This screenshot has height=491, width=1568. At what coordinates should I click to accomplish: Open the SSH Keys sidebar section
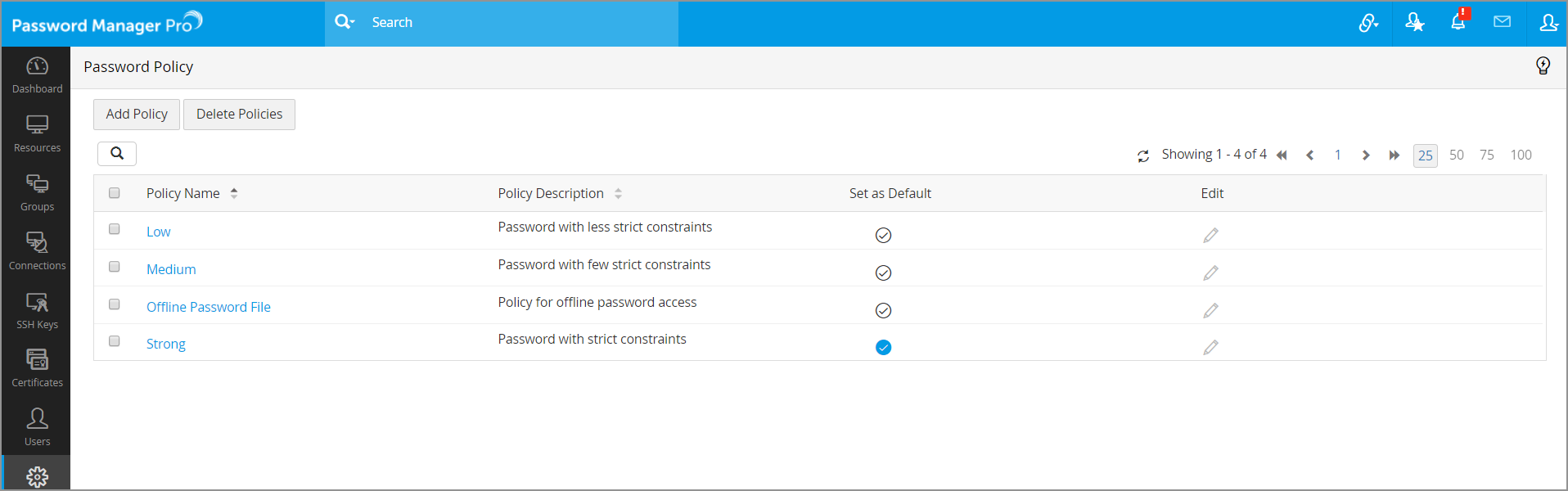[x=37, y=310]
